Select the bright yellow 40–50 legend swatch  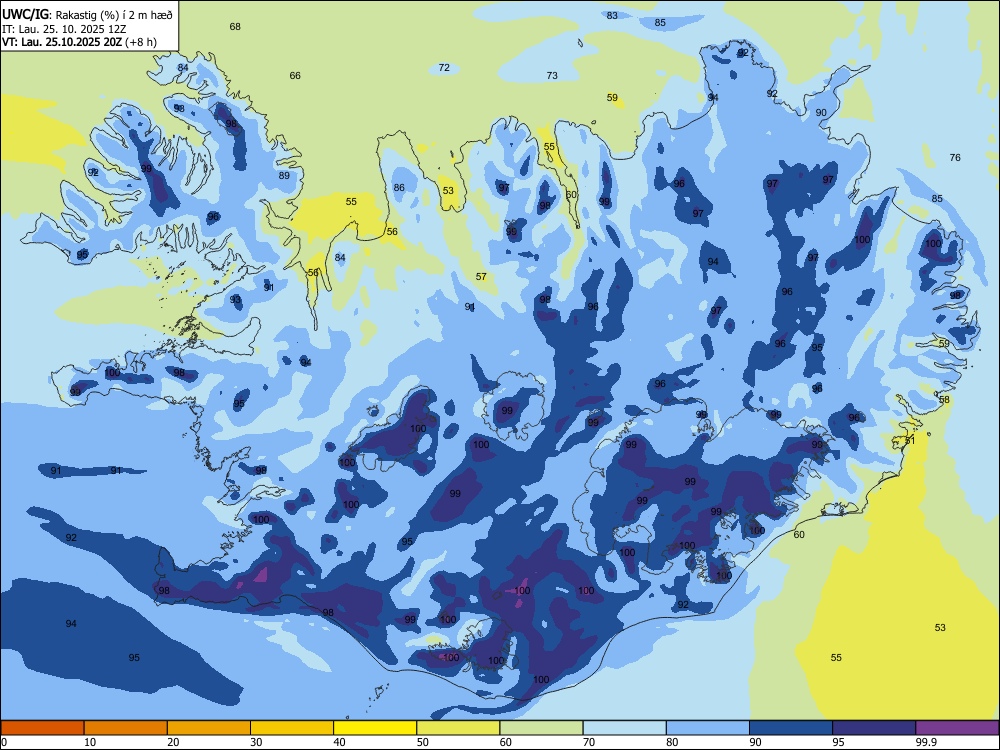[x=375, y=728]
